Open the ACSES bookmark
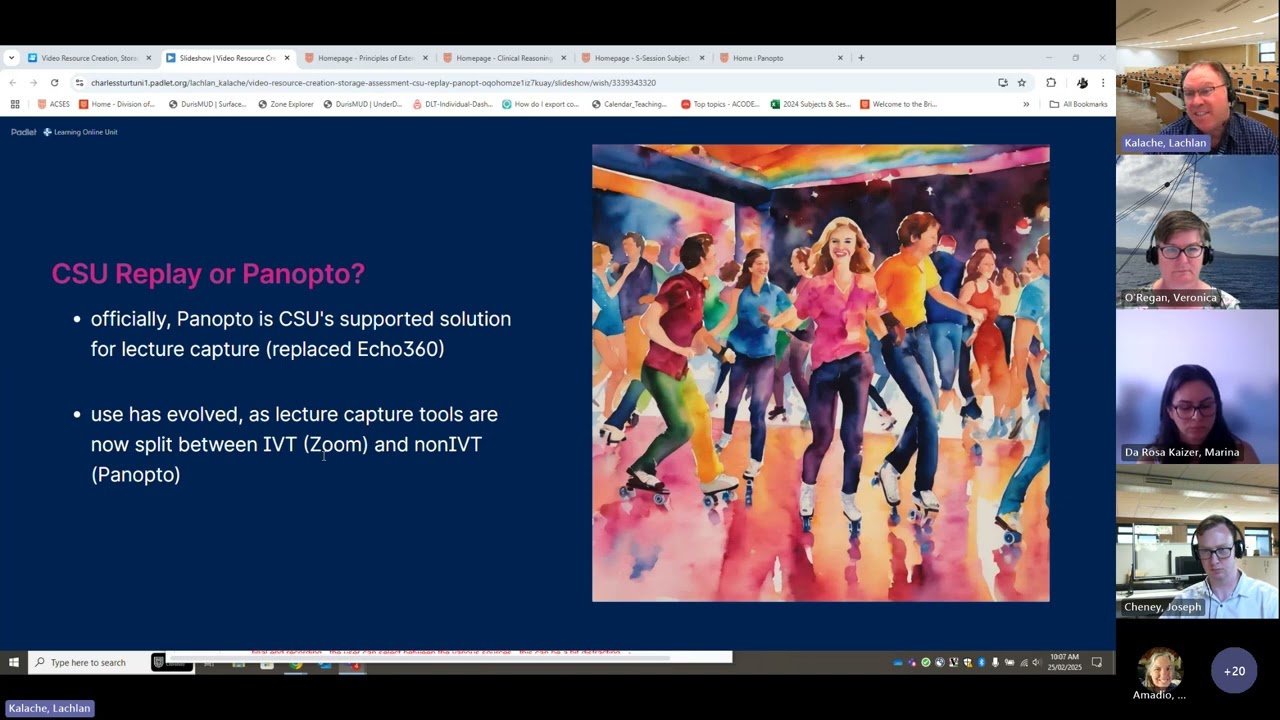Screen dimensions: 1280x720 coord(54,104)
